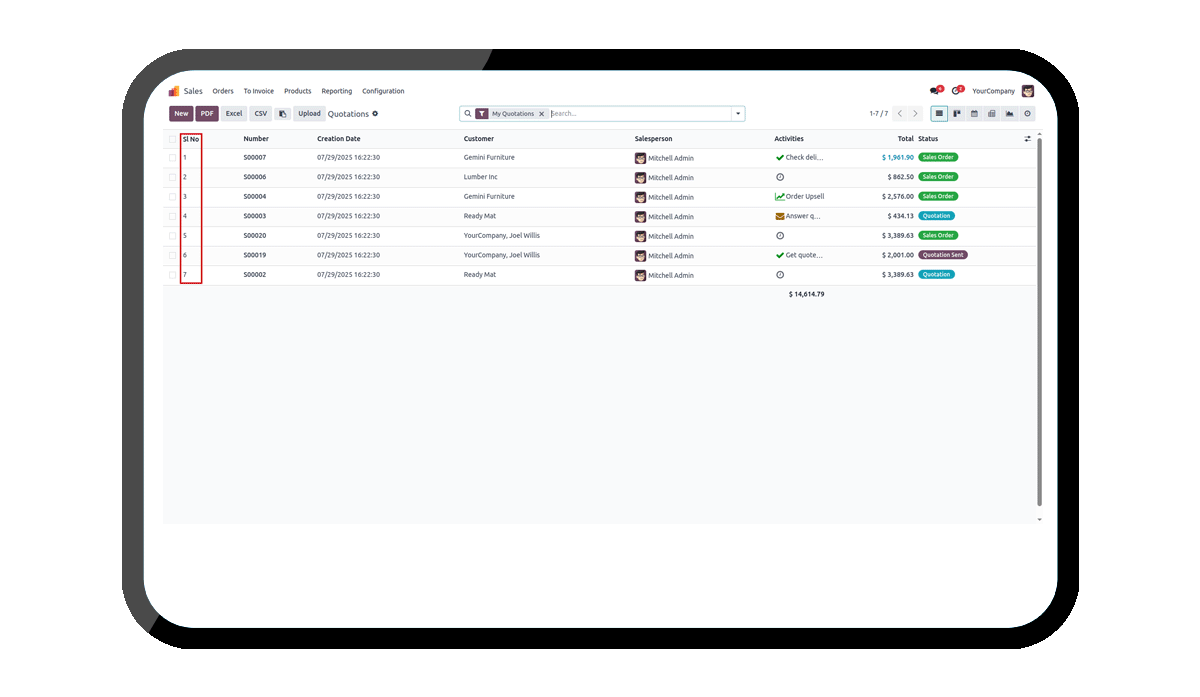Click the green check activity for S00007

point(780,158)
